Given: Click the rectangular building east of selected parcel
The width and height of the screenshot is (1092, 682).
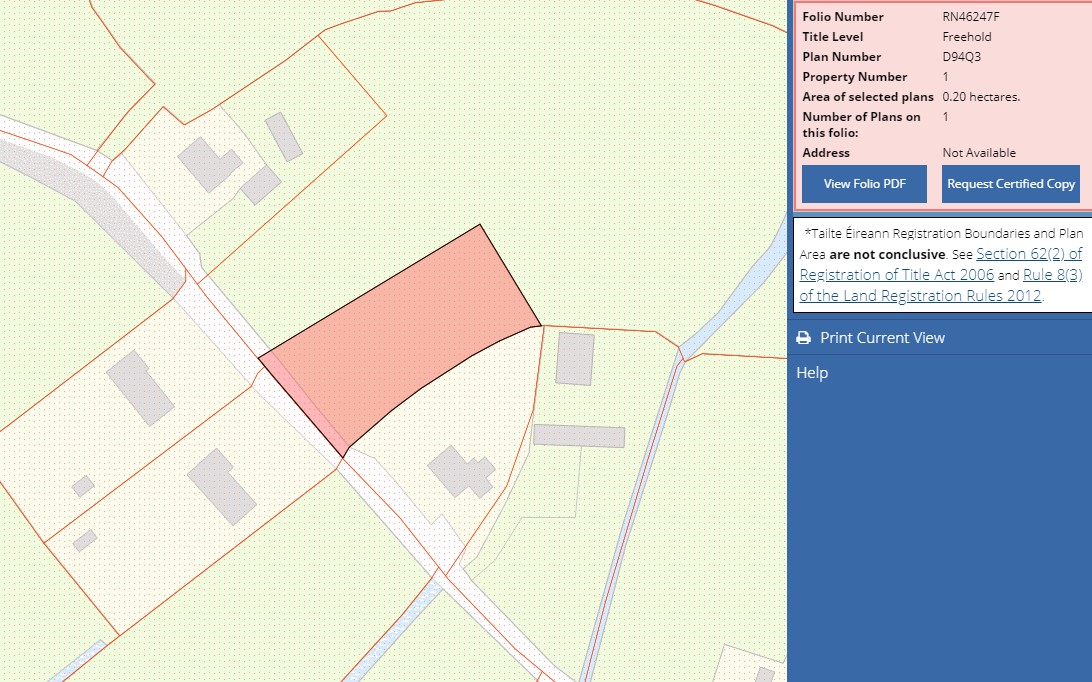Looking at the screenshot, I should (x=575, y=359).
